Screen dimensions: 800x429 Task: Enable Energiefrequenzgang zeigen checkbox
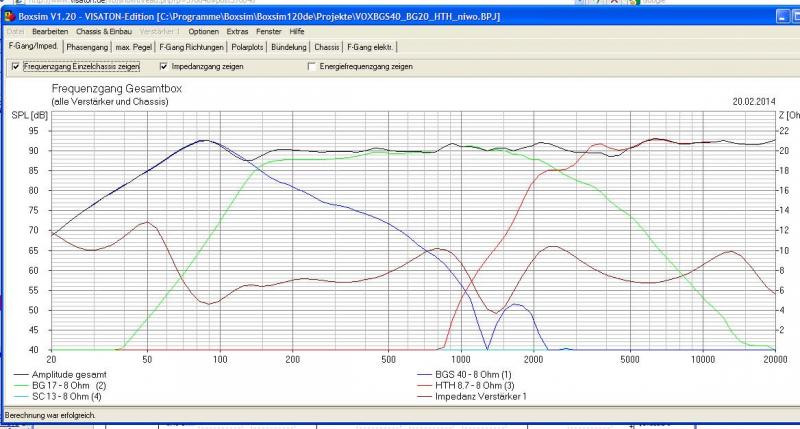[312, 67]
